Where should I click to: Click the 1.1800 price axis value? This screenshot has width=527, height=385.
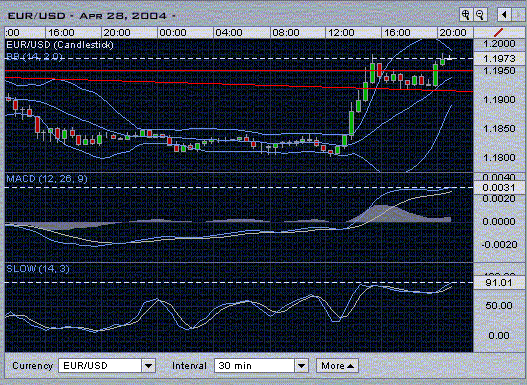(x=499, y=157)
